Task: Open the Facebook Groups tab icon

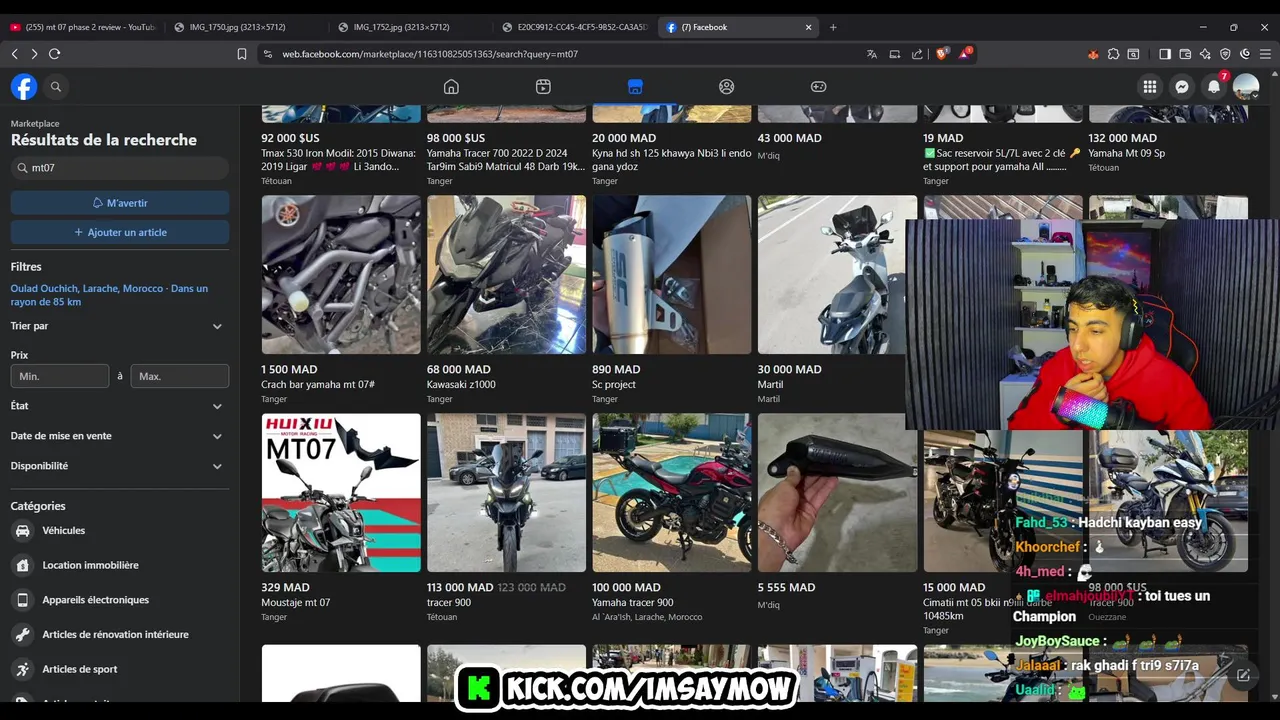Action: tap(727, 87)
